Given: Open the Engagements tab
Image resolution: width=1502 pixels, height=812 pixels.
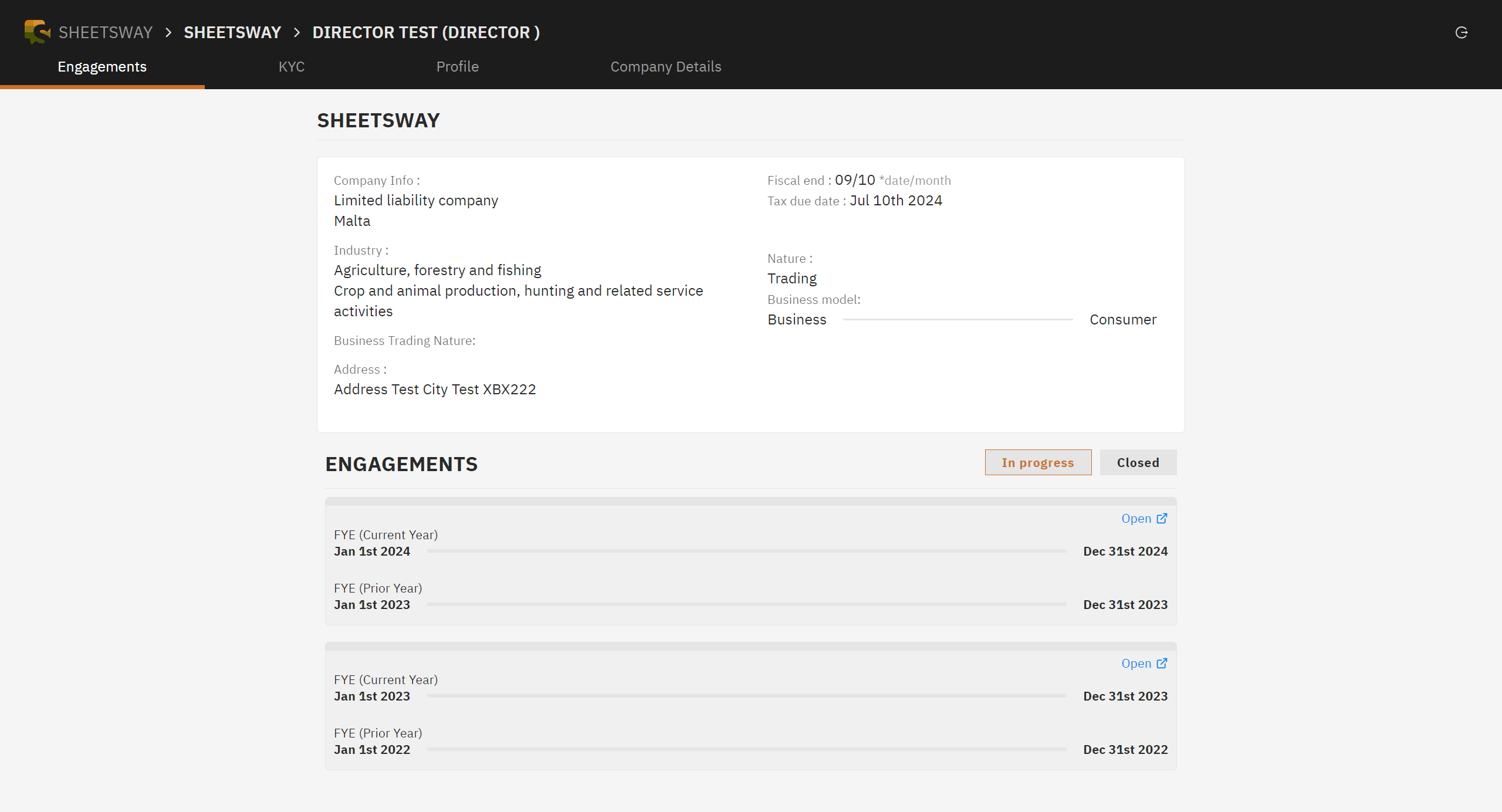Looking at the screenshot, I should pyautogui.click(x=102, y=67).
